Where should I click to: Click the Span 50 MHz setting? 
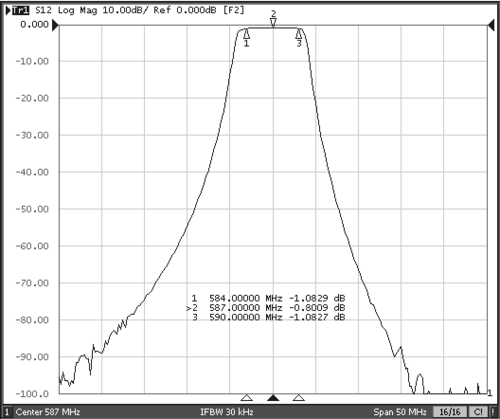(x=400, y=412)
